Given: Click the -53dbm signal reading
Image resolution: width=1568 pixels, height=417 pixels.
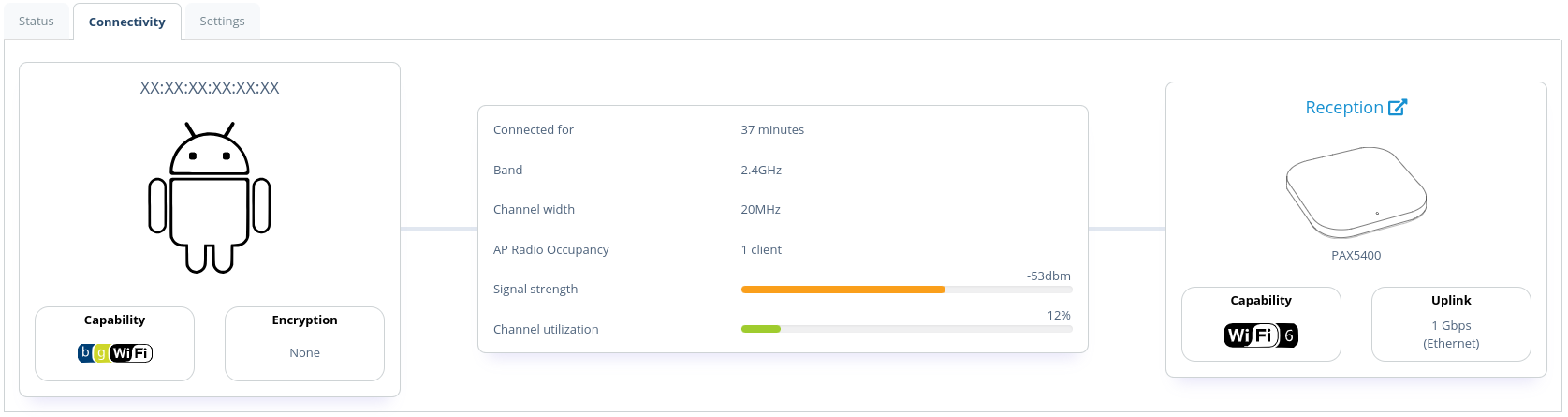Looking at the screenshot, I should coord(1048,276).
